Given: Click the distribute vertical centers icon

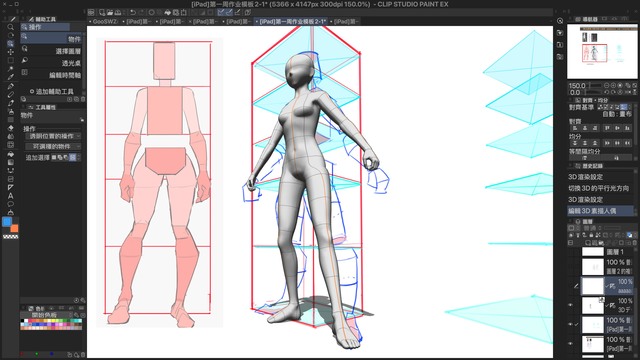Looking at the screenshot, I should tap(585, 143).
